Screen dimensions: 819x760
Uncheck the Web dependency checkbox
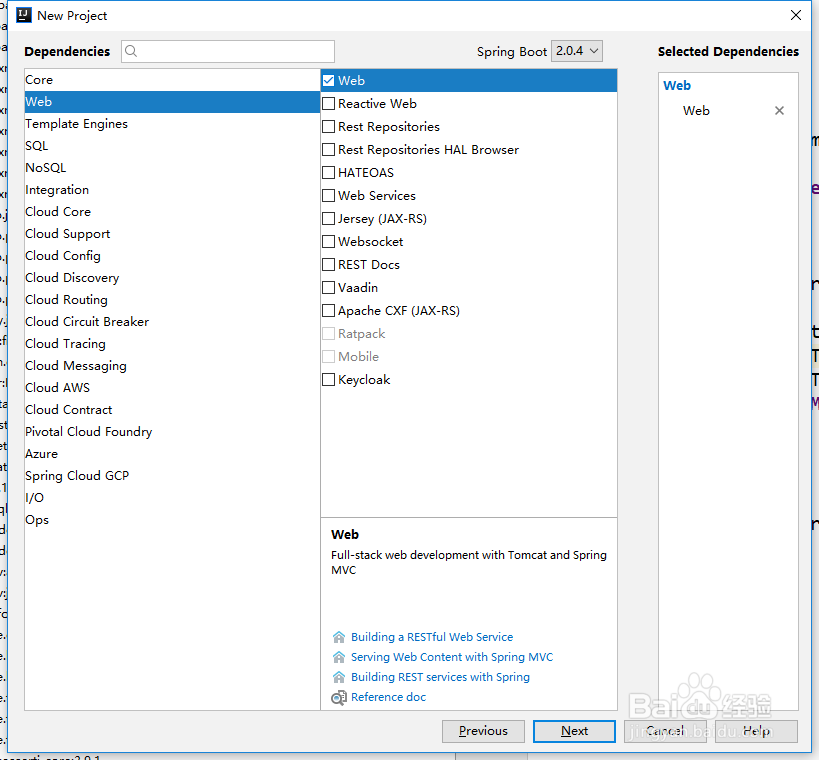(328, 81)
